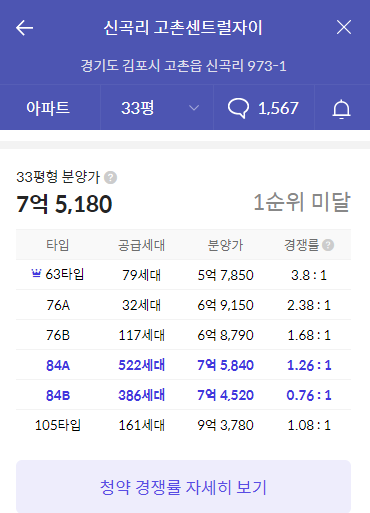Click competition rate 1.68 : 1
This screenshot has height=513, width=370.
[309, 335]
